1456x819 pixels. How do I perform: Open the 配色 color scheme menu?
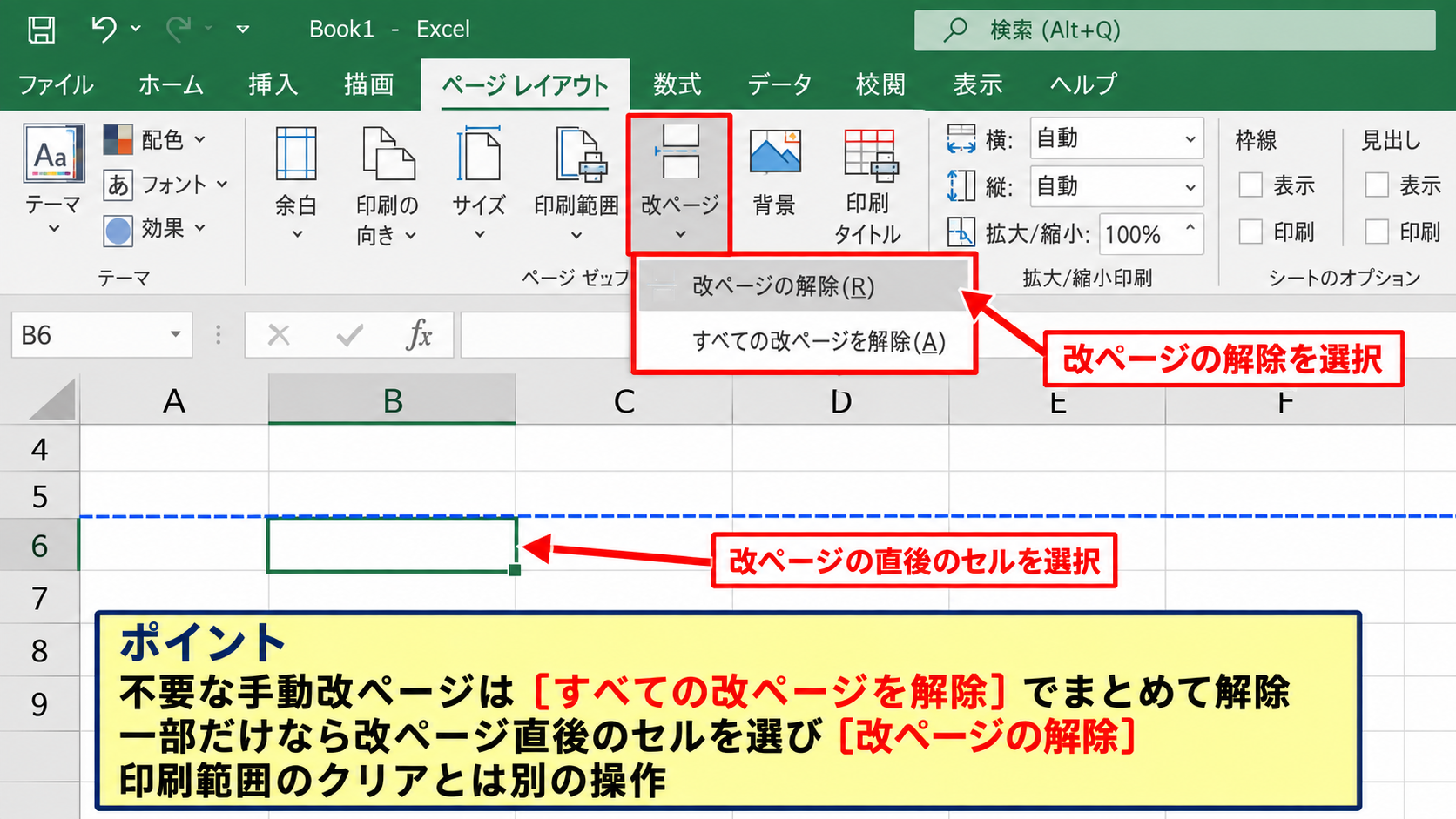(155, 139)
